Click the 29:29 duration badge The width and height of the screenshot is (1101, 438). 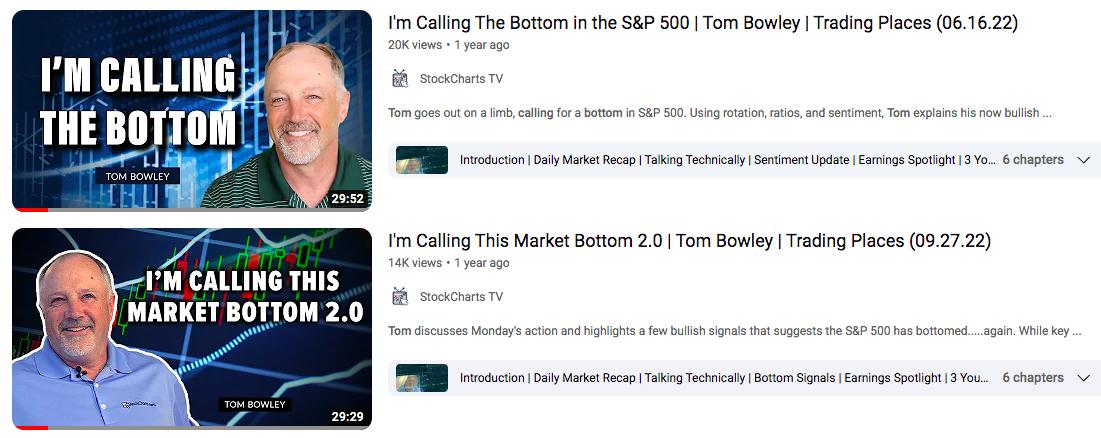(347, 417)
